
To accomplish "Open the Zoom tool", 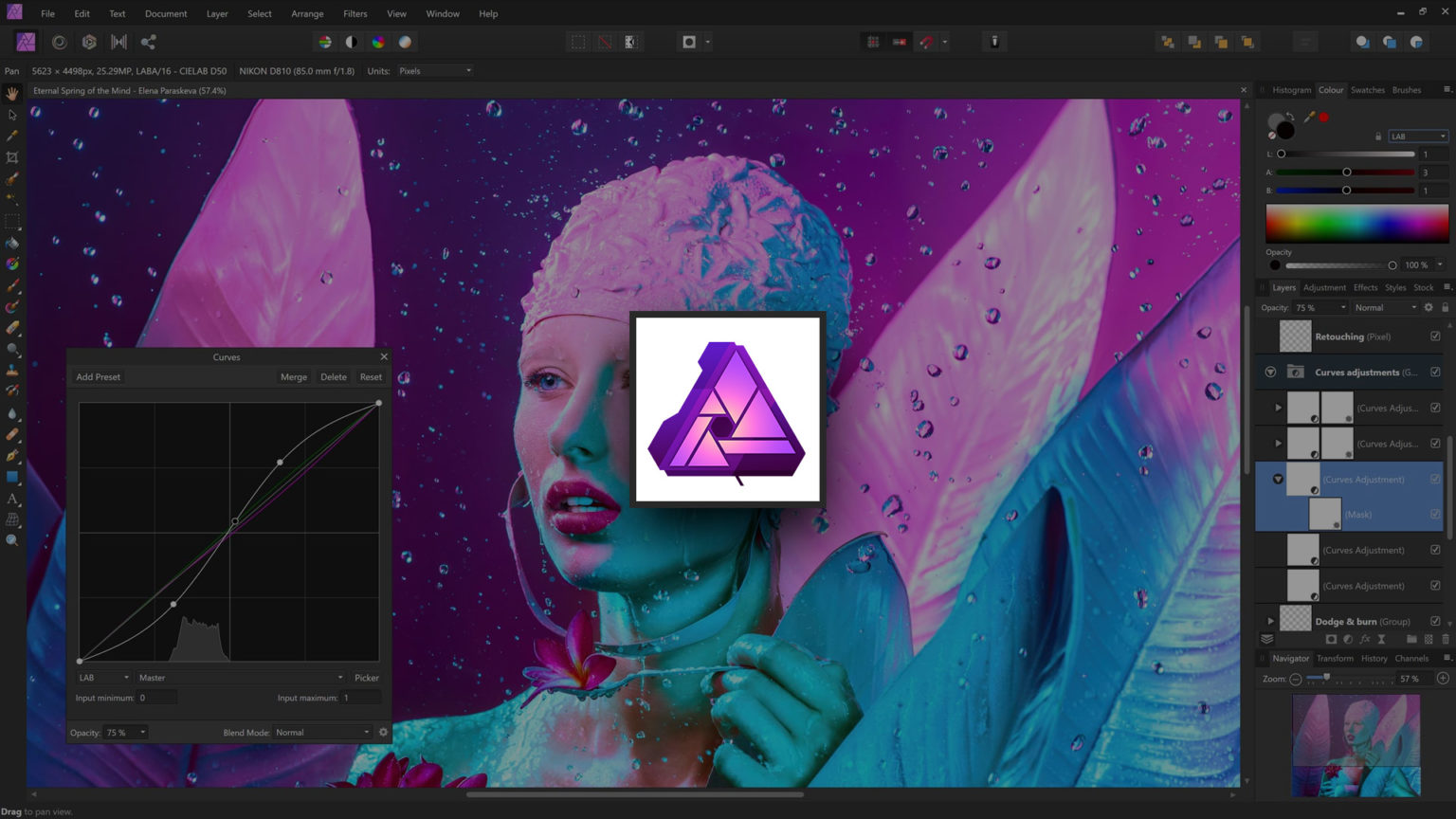I will point(12,540).
